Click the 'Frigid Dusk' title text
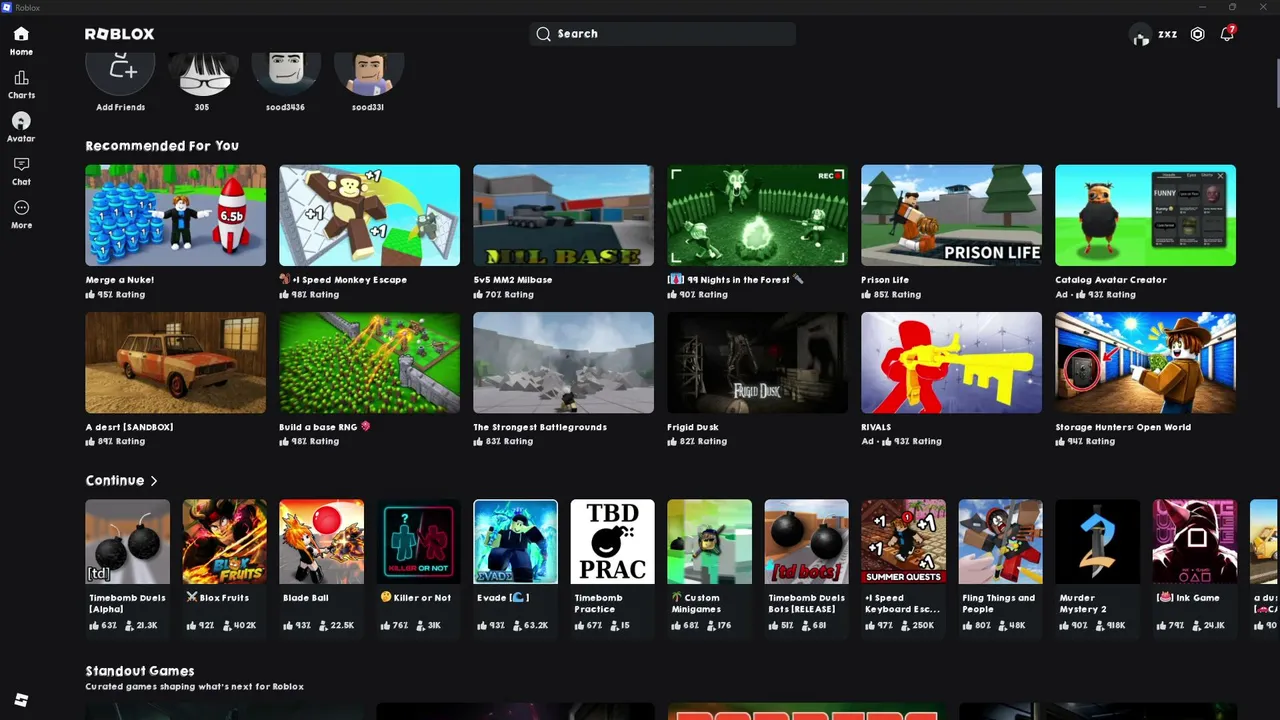The image size is (1280, 720). (x=693, y=427)
